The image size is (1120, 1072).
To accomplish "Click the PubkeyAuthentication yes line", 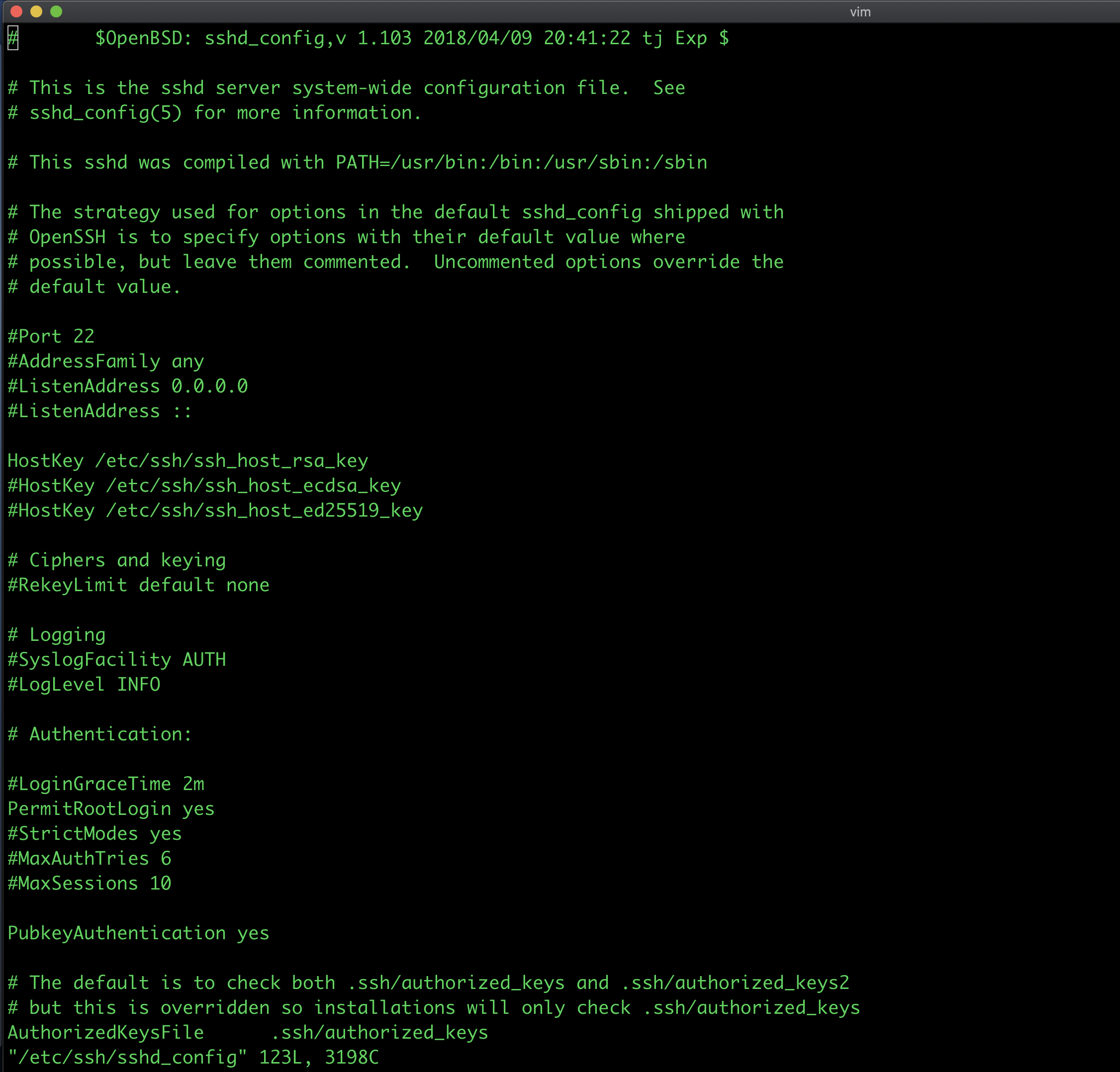I will coord(138,933).
